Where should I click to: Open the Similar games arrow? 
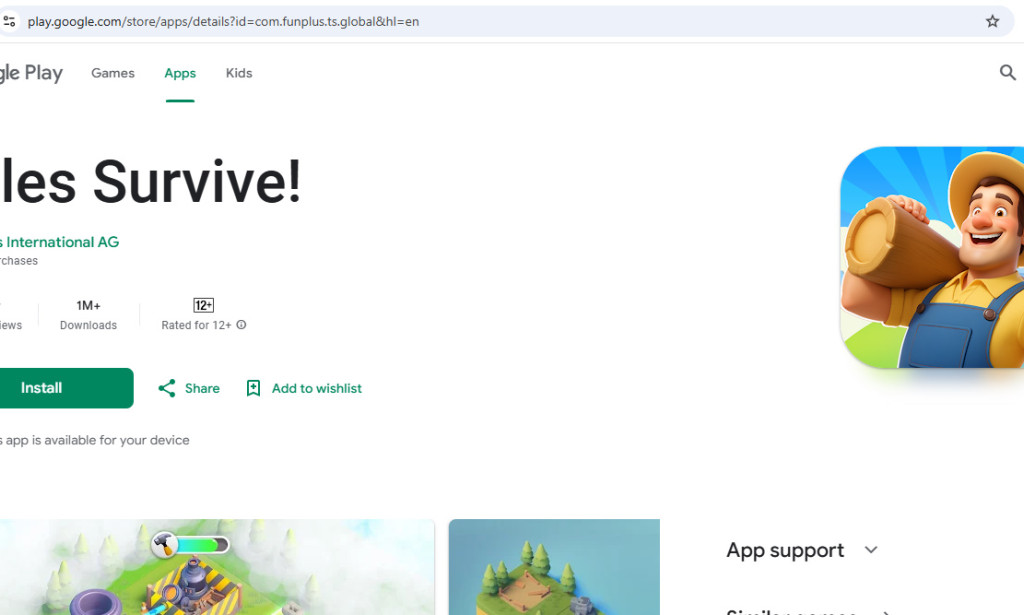(x=884, y=612)
